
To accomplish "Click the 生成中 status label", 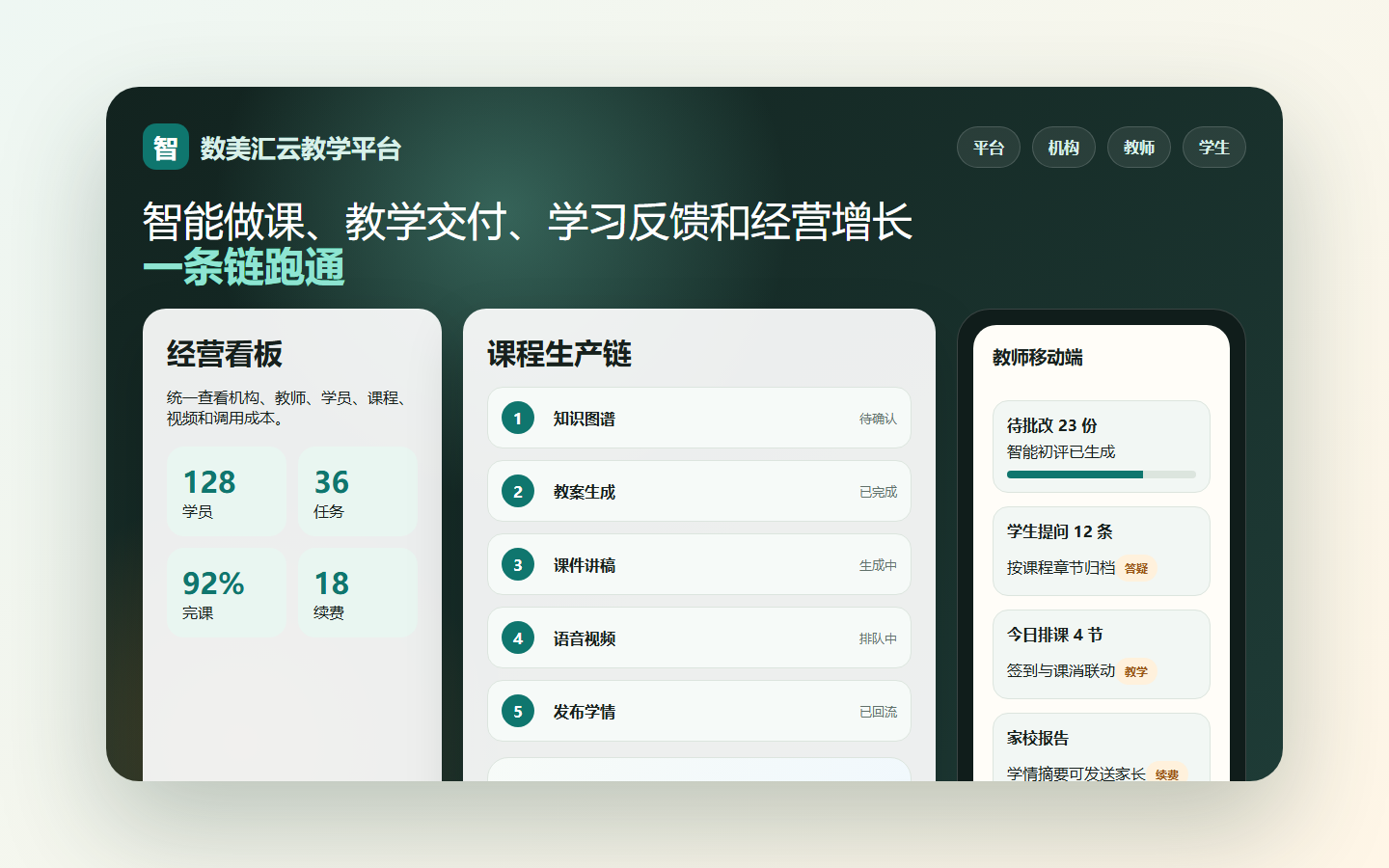I will pyautogui.click(x=878, y=565).
